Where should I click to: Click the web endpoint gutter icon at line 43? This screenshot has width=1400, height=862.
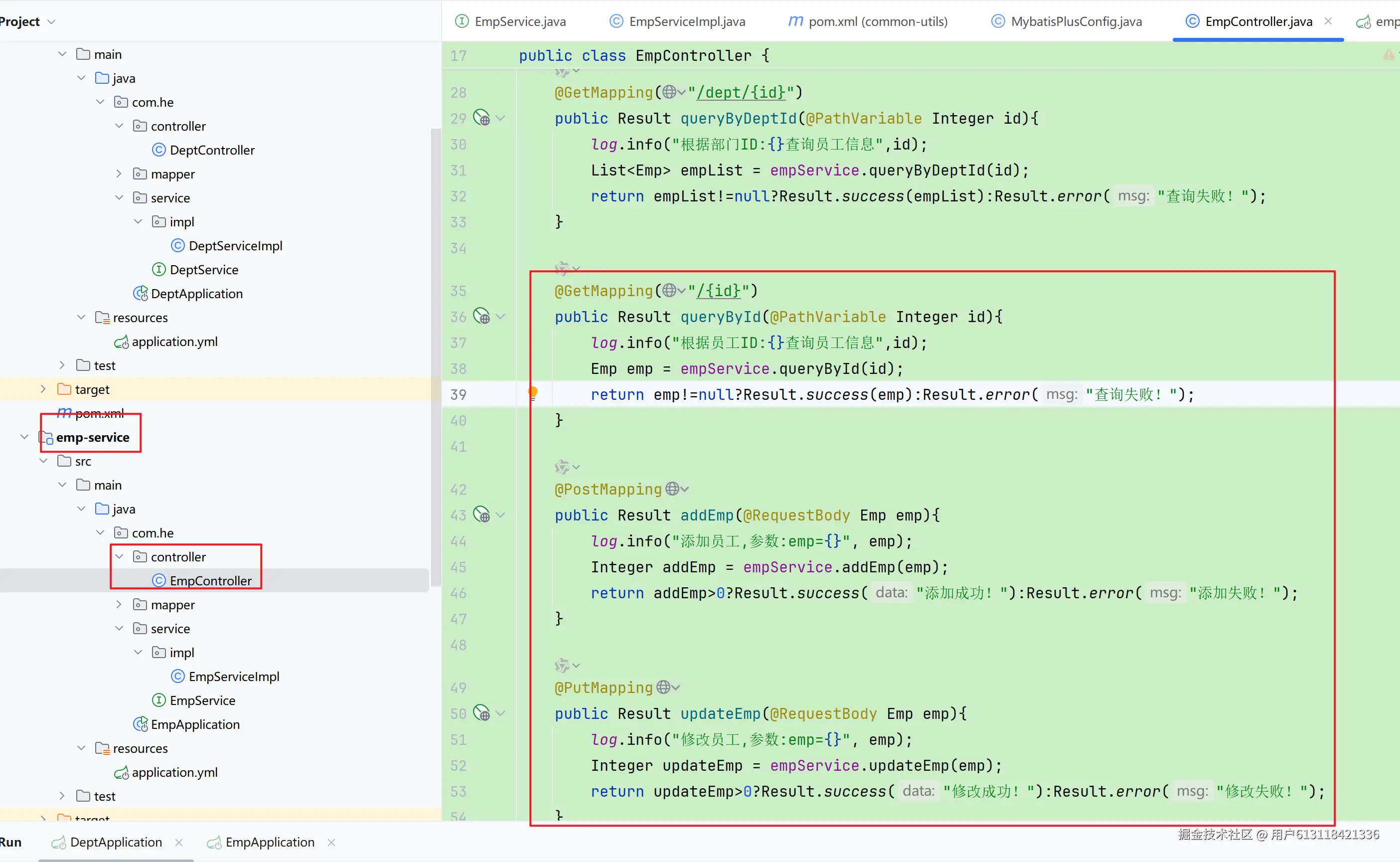(481, 515)
